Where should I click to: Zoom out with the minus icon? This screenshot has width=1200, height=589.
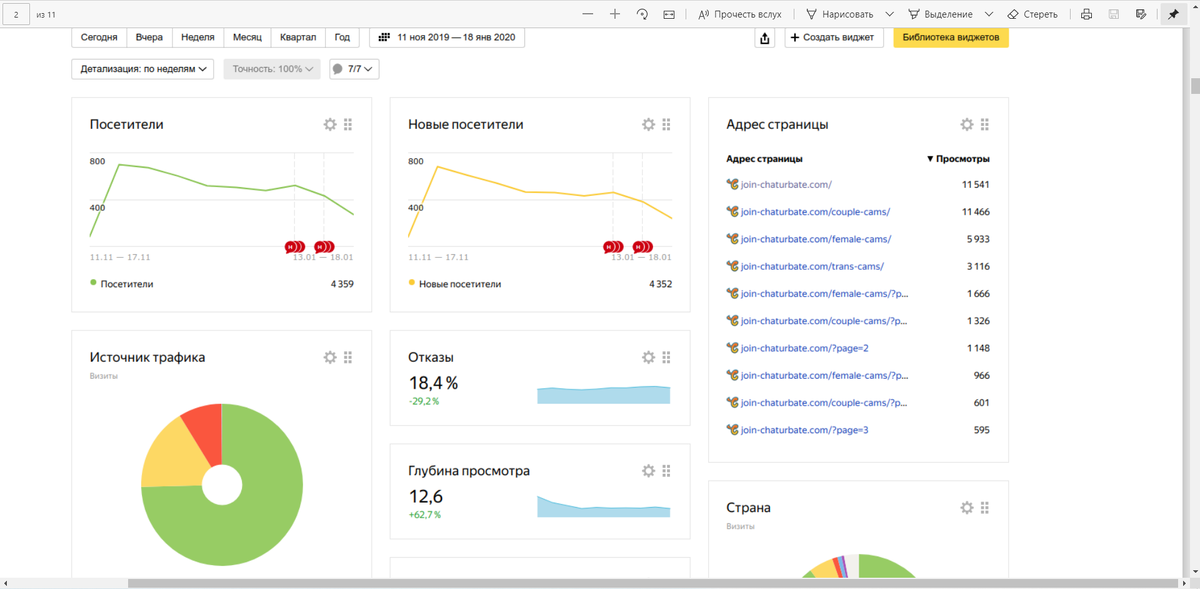tap(587, 14)
